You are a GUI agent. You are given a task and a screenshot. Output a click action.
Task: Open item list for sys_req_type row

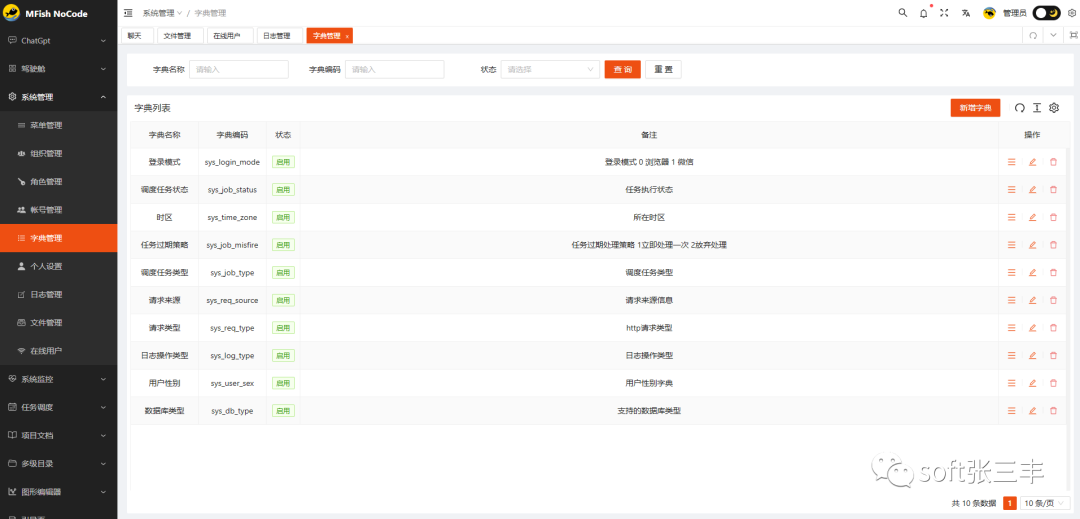pyautogui.click(x=1012, y=328)
